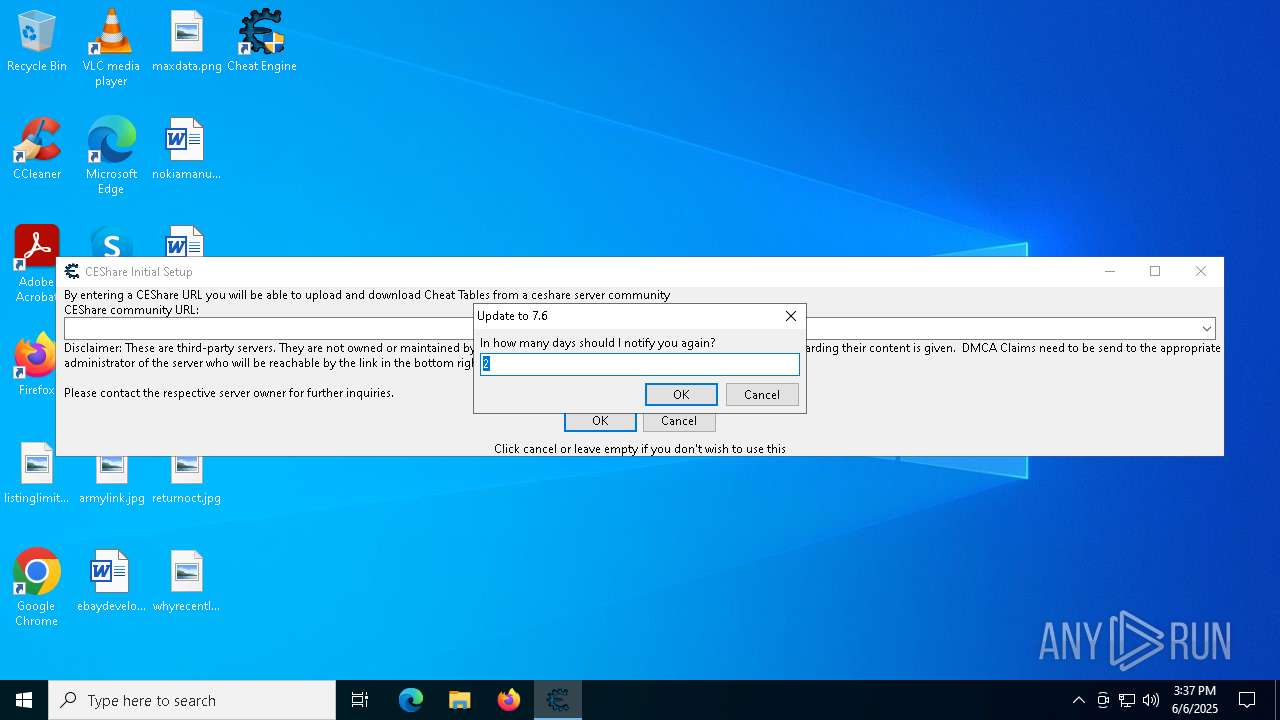
Task: Click the CEShare Initial Setup title icon
Action: pos(72,271)
